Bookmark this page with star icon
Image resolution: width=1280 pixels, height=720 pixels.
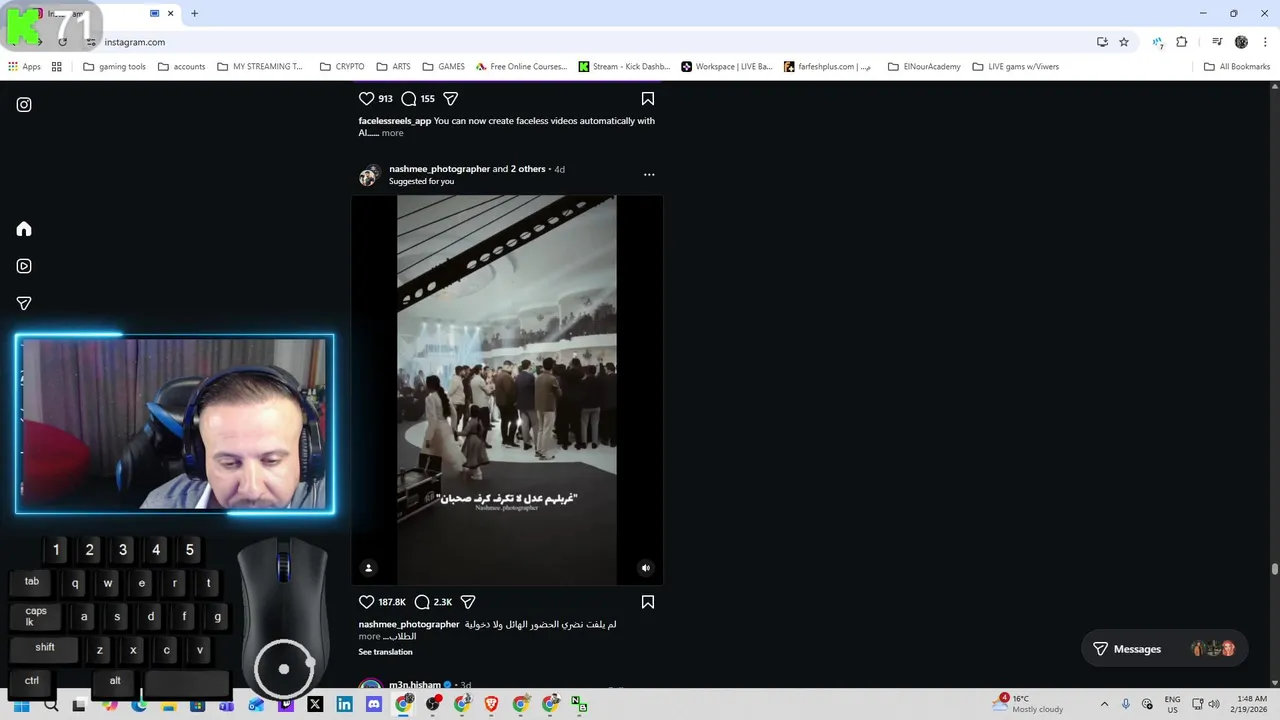[x=1124, y=42]
